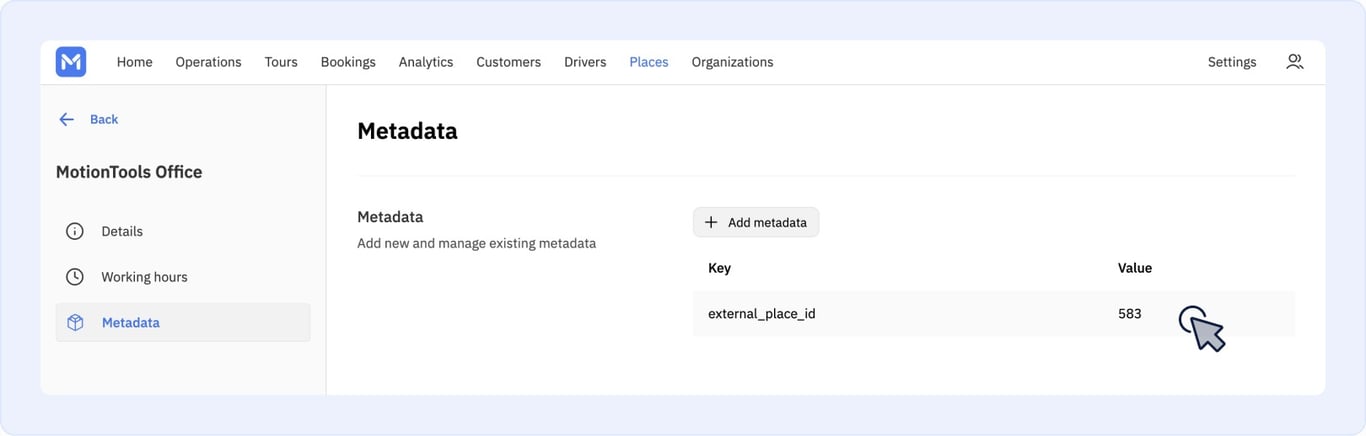Click the Working hours clock icon
The image size is (1366, 436).
point(75,277)
